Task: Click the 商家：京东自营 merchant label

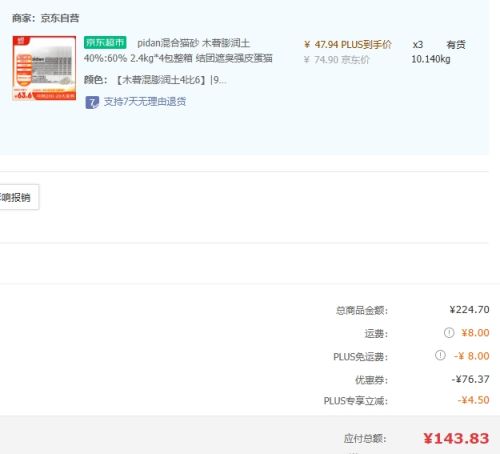Action: 46,18
